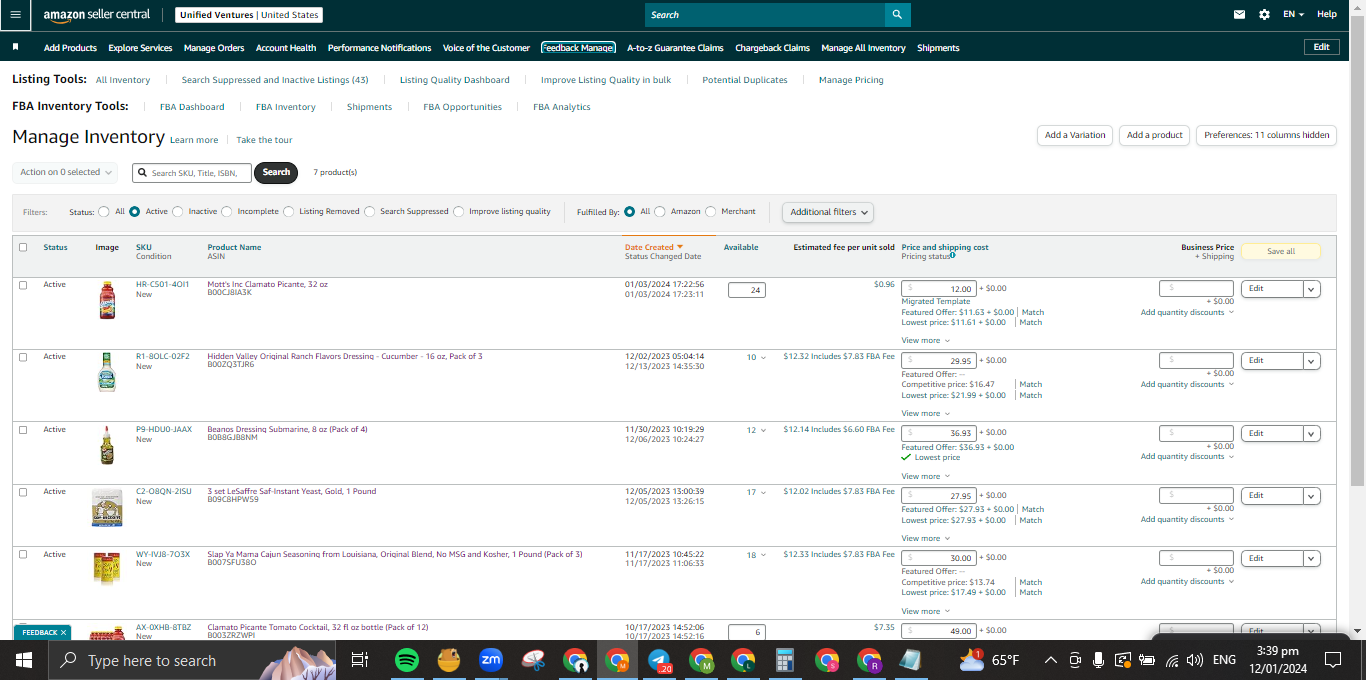Open the Hidden Valley Ranch dressing thumbnail

point(107,372)
